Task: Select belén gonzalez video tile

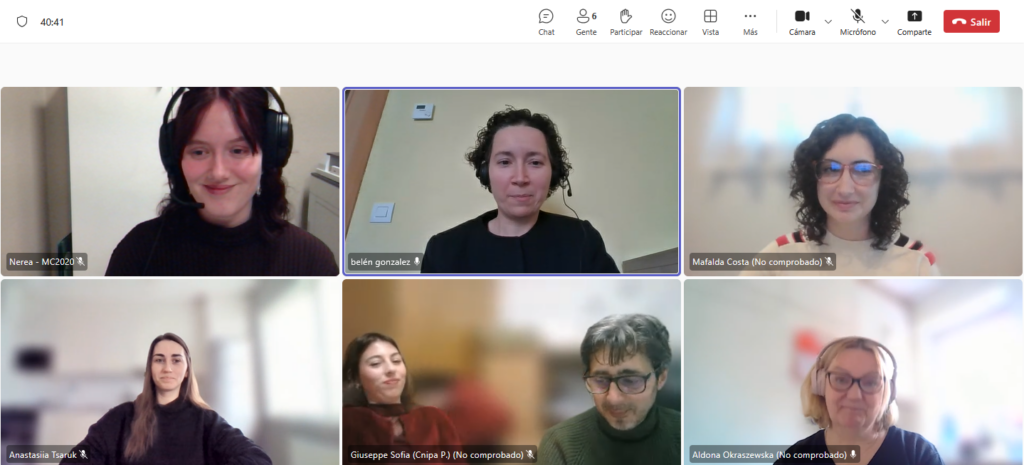Action: [x=511, y=181]
